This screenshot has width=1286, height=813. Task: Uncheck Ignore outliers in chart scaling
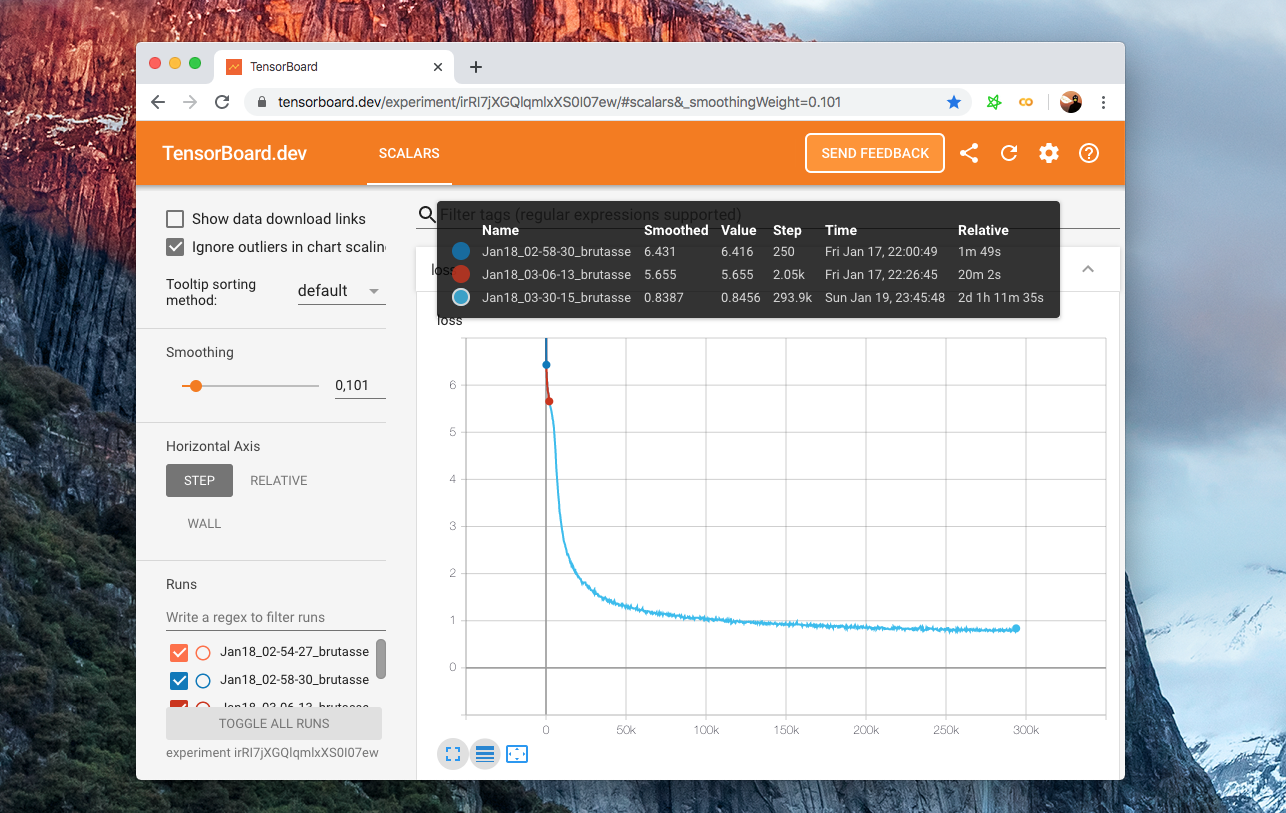pyautogui.click(x=175, y=247)
